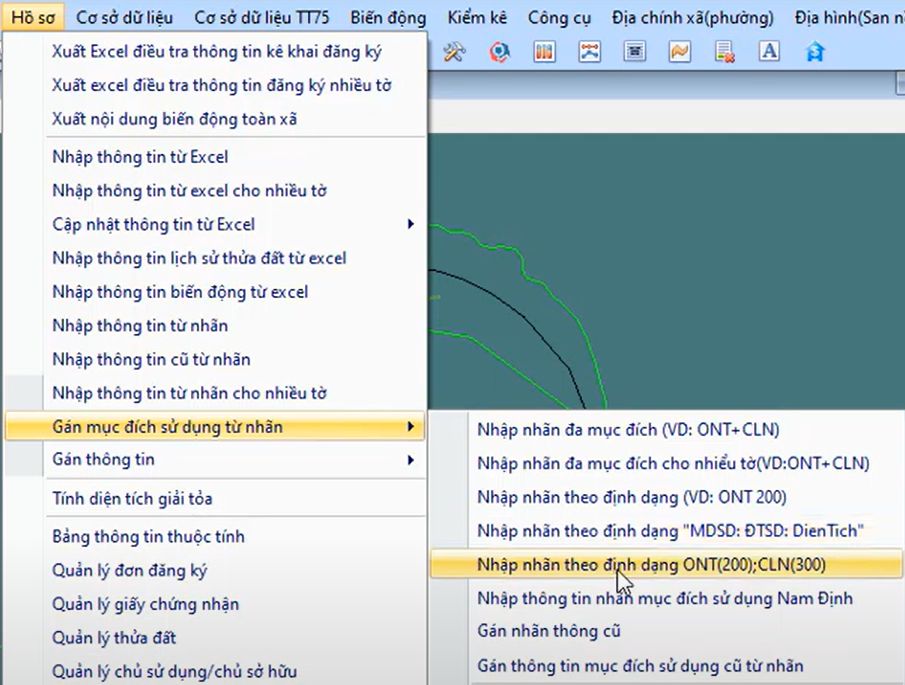This screenshot has width=905, height=685.
Task: Open 'Quản lý thửa đất'
Action: pos(109,636)
